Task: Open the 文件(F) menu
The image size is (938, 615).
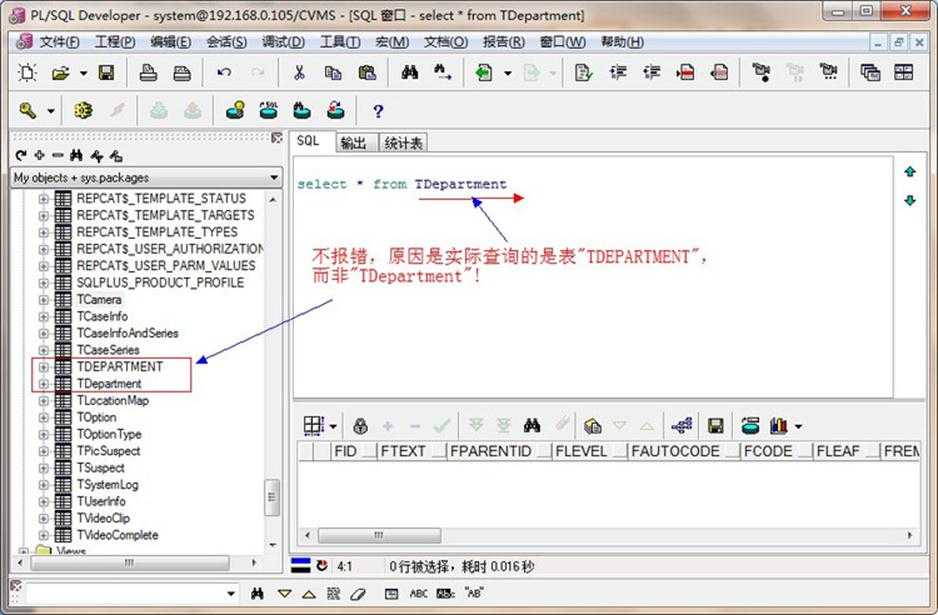Action: pyautogui.click(x=59, y=42)
